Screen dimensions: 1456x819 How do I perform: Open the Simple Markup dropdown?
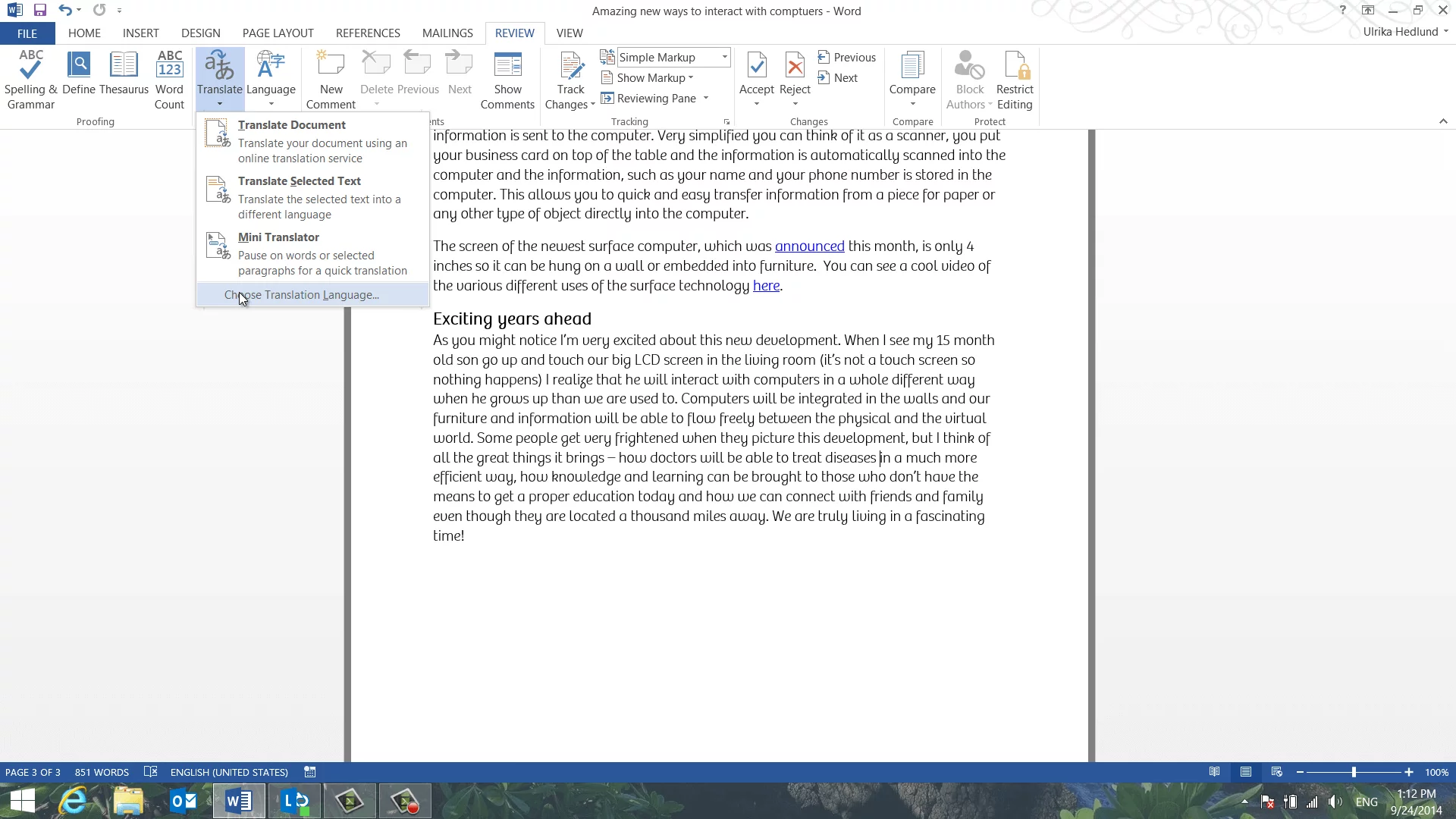click(725, 58)
